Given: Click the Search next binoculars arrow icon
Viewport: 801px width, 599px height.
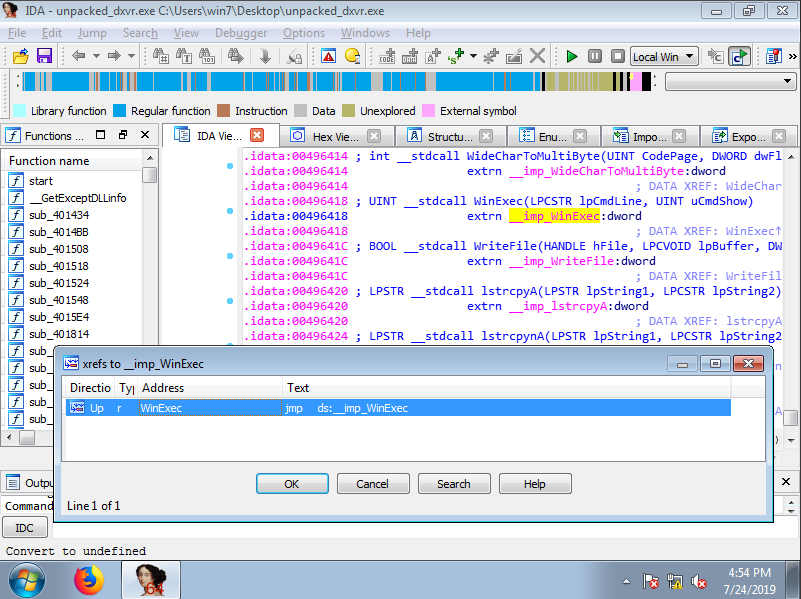Looking at the screenshot, I should (235, 56).
